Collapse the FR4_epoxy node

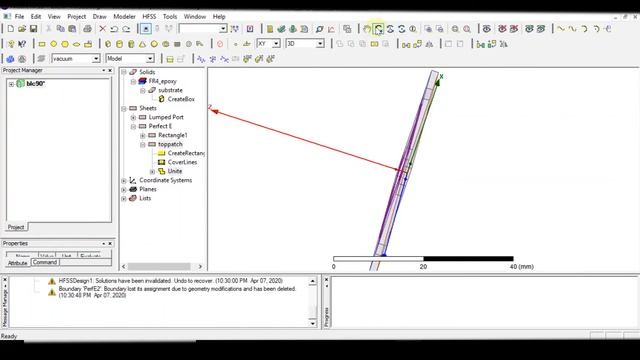tap(133, 81)
